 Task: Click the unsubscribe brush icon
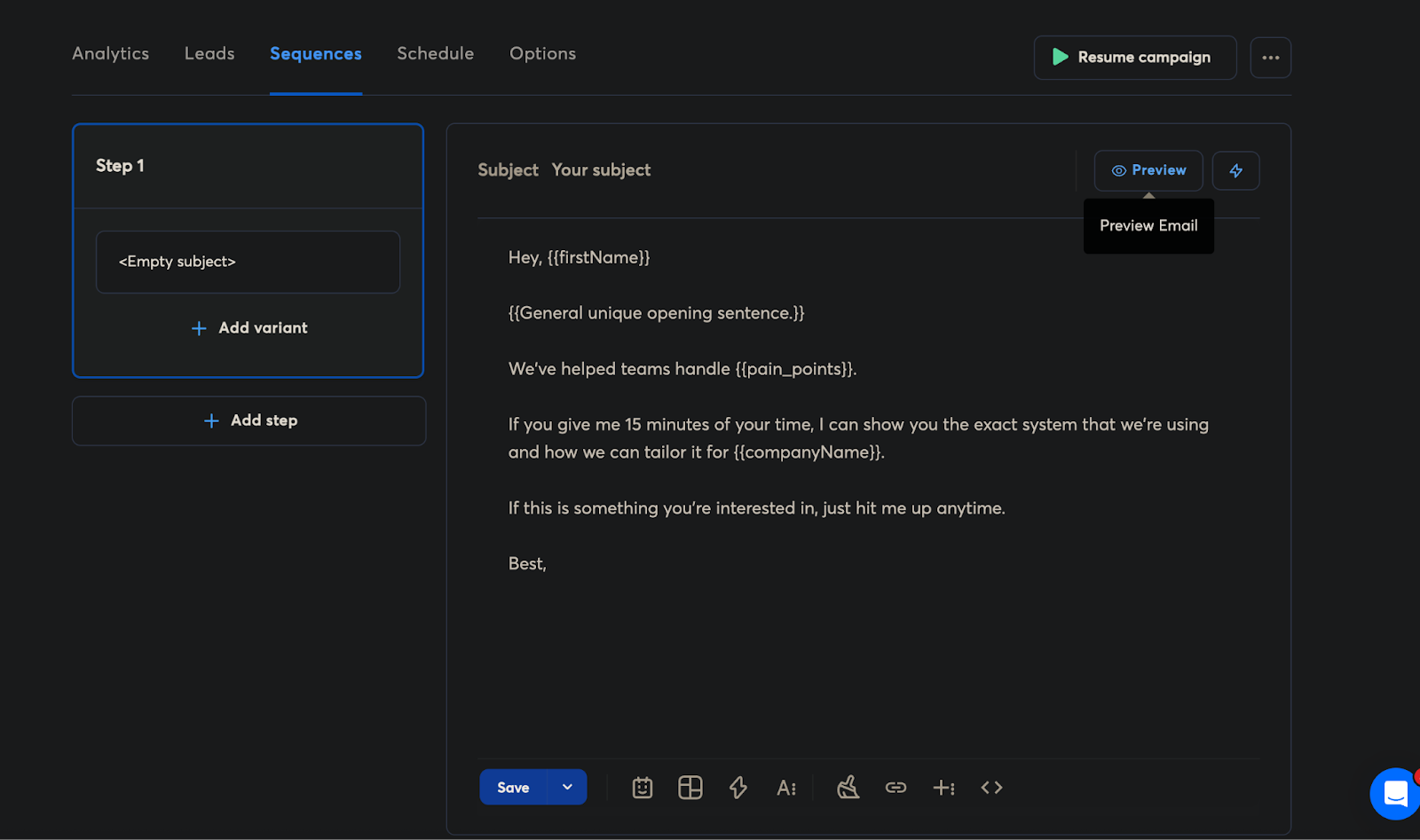coord(848,787)
